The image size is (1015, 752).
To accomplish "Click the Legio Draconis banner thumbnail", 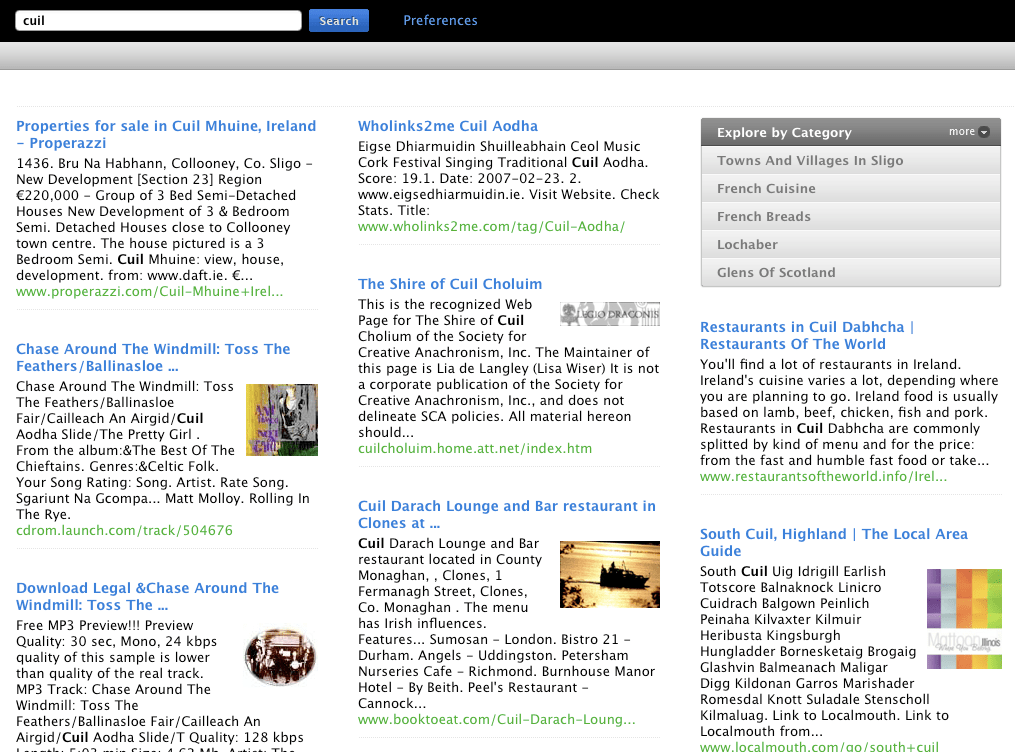I will [x=610, y=314].
